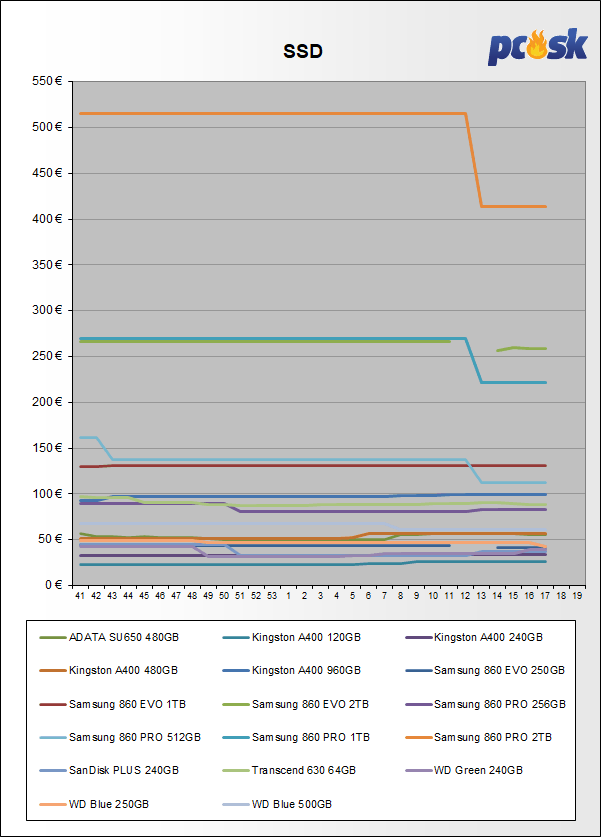The image size is (601, 837).
Task: Click week 41 on the x-axis
Action: 80,596
